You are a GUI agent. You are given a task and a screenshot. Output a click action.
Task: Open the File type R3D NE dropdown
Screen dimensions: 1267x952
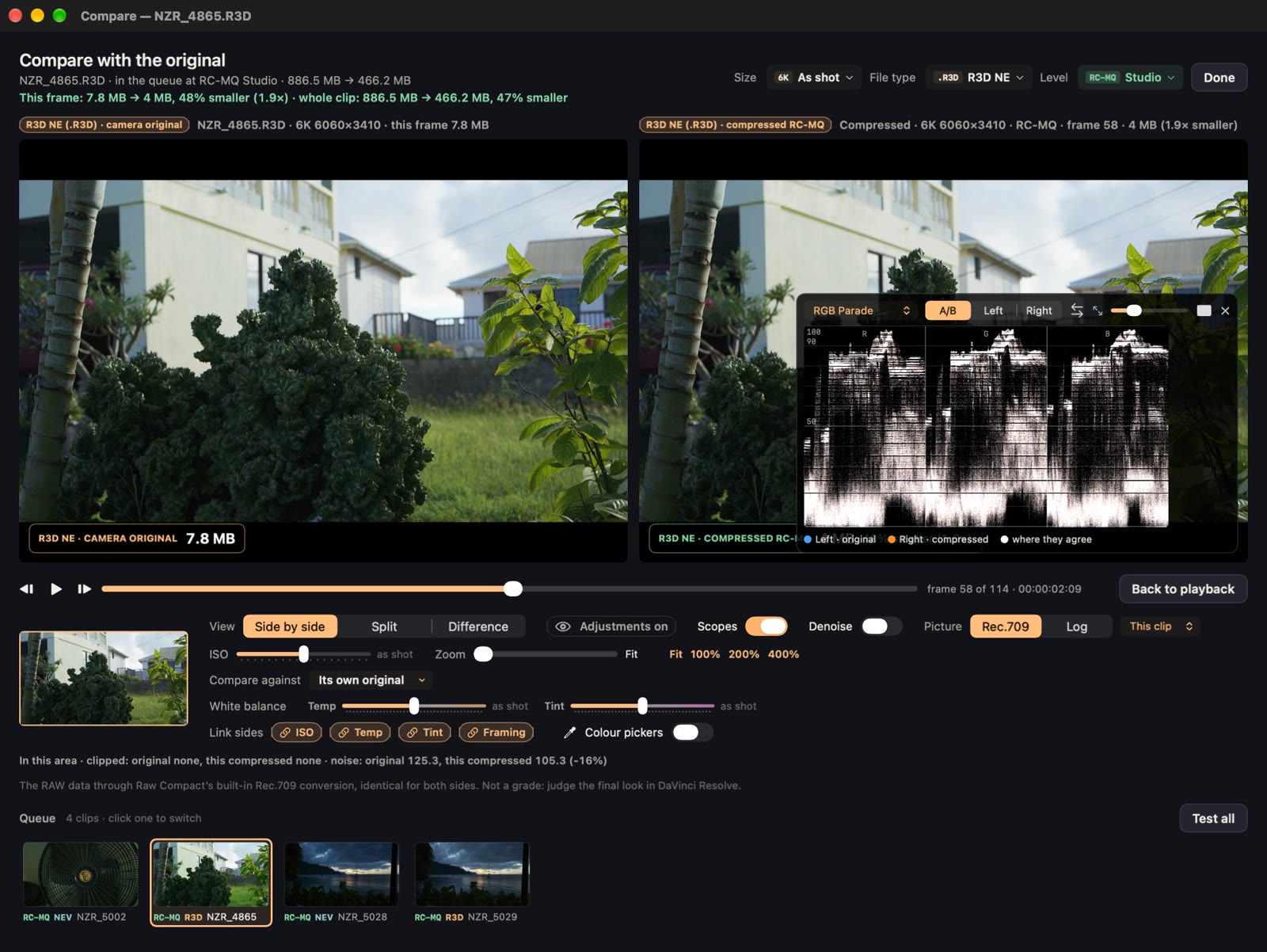point(980,78)
